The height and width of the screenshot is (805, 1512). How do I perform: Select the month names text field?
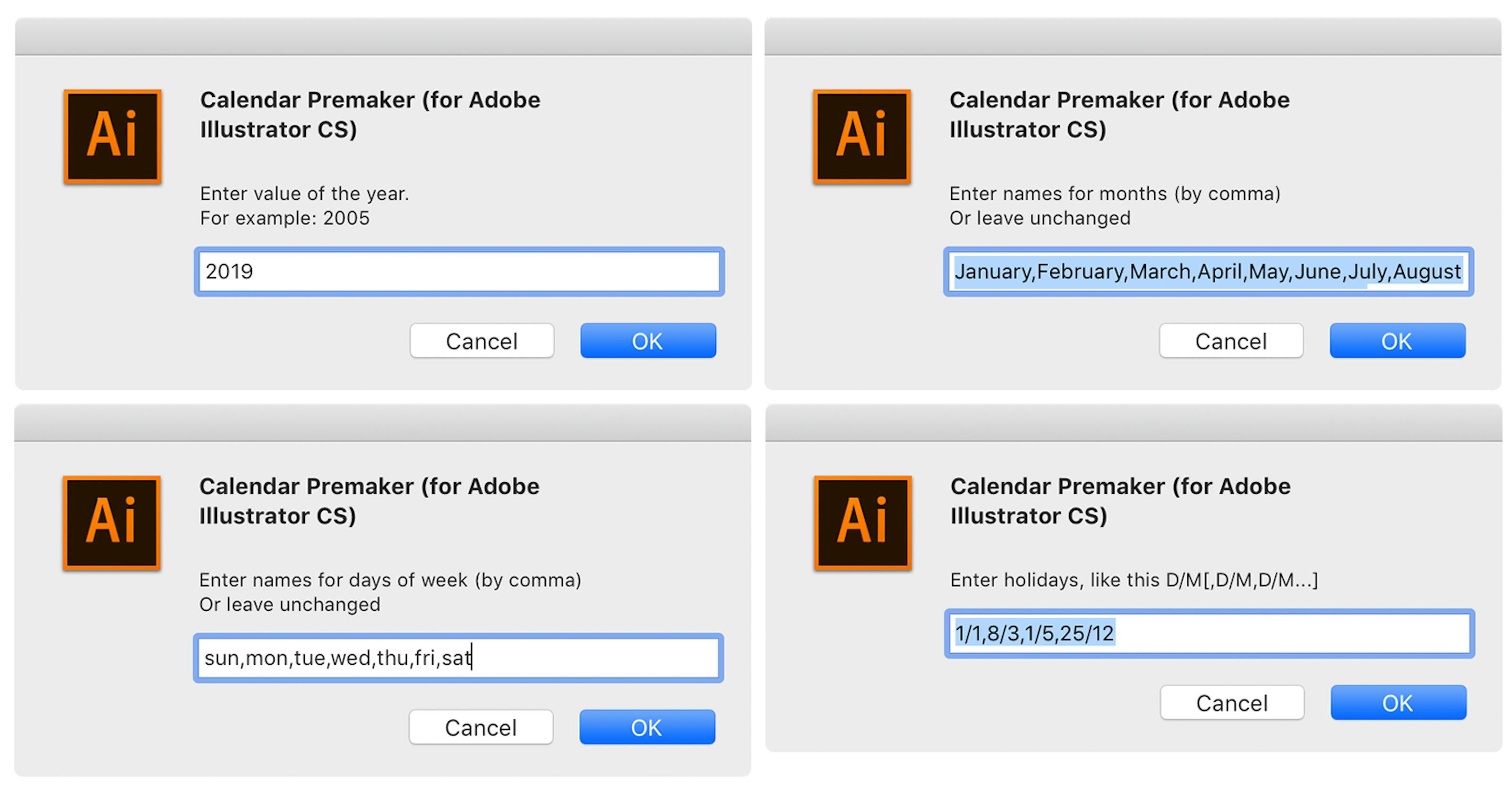tap(1209, 271)
